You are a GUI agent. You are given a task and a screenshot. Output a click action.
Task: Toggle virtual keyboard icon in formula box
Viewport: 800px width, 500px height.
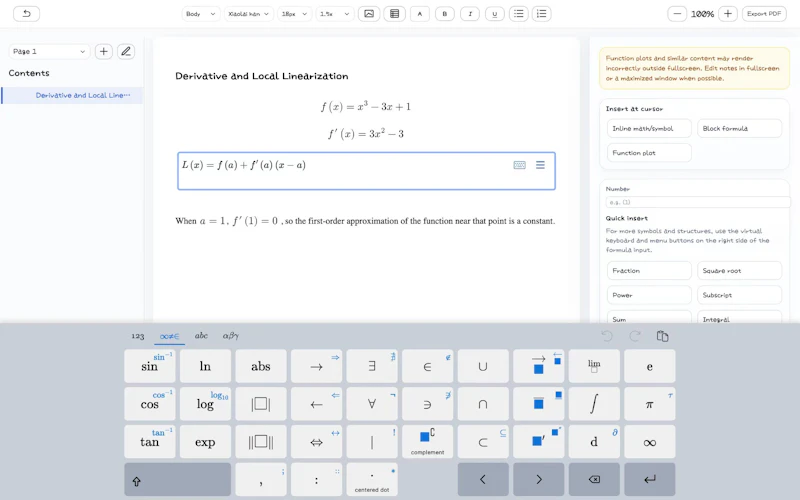click(x=519, y=165)
